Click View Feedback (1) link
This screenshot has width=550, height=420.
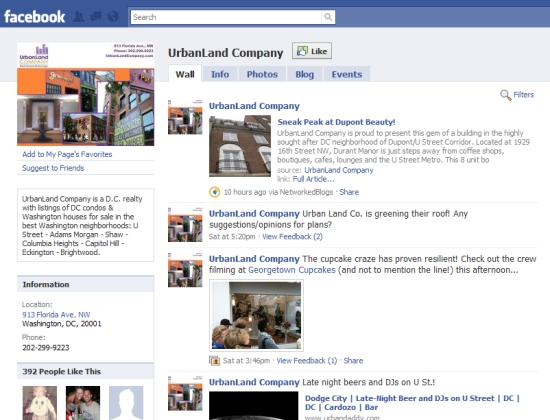[307, 360]
